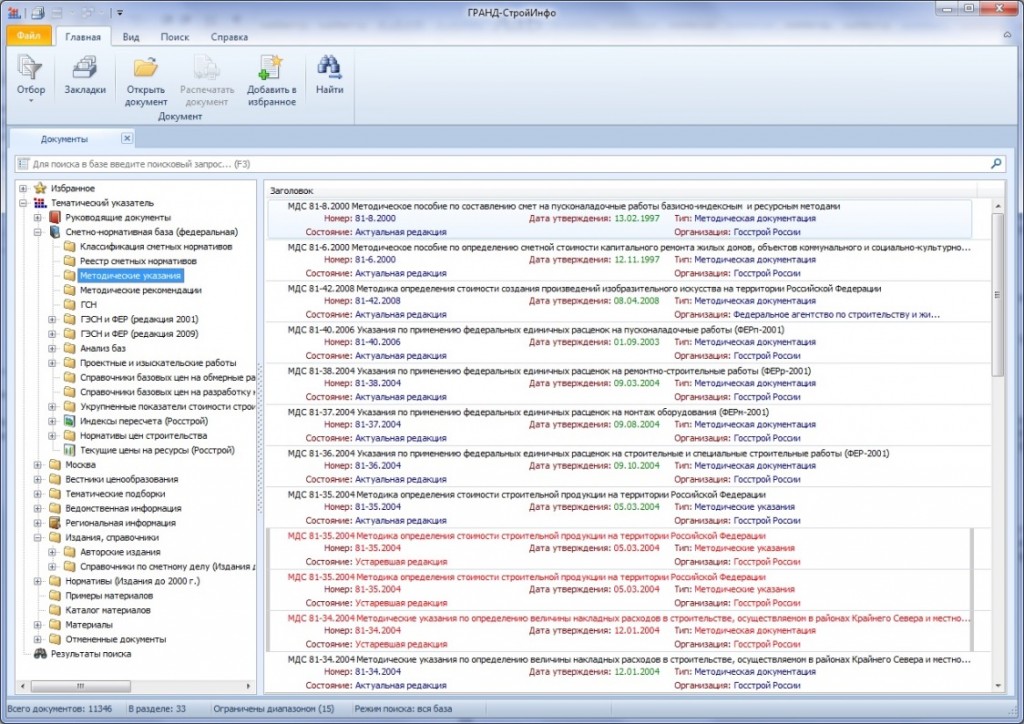Select the МДС 81-36.2004 document row

pos(620,465)
